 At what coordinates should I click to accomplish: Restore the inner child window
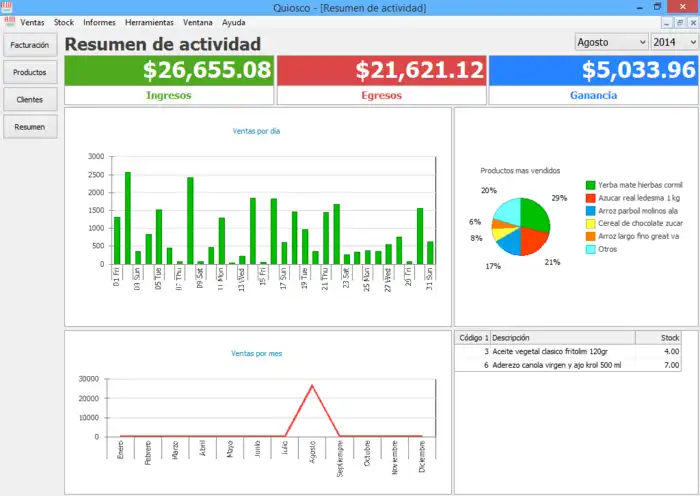pyautogui.click(x=680, y=23)
